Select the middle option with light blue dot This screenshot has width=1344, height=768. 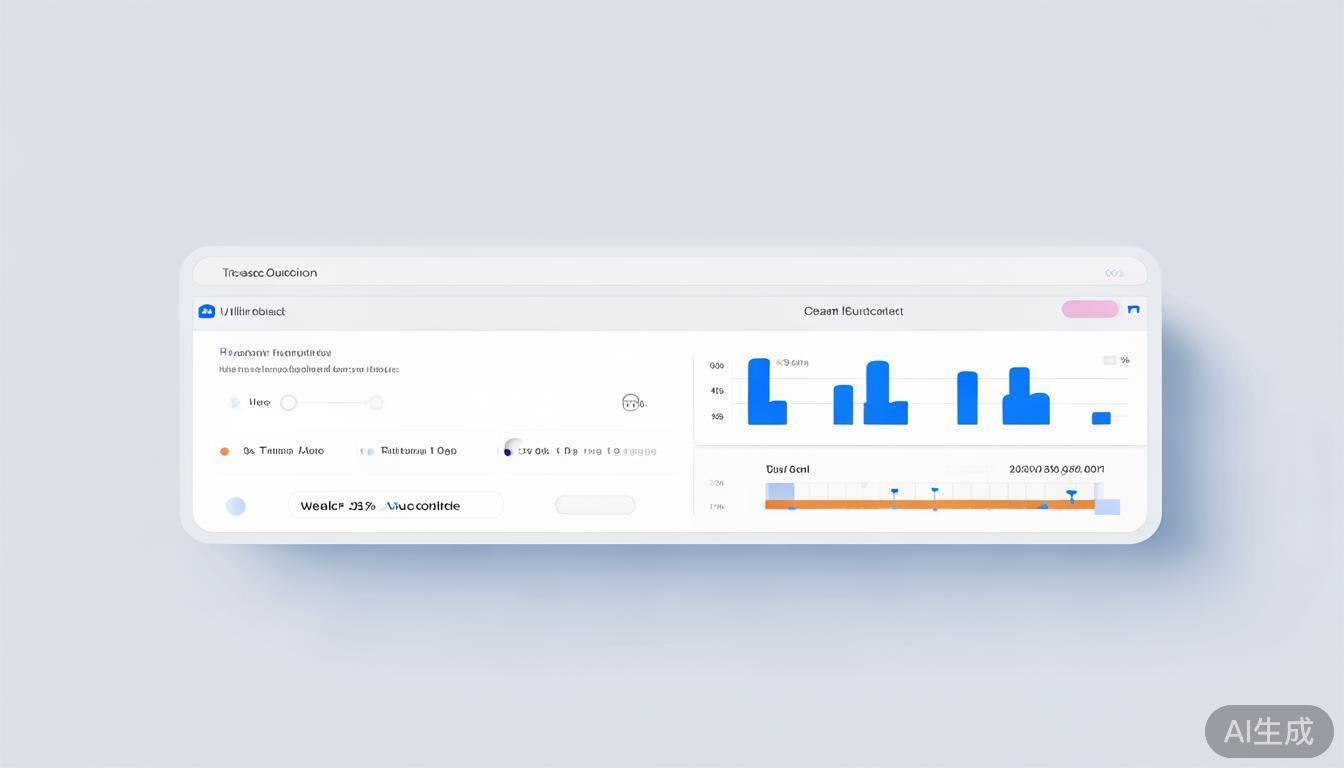tap(368, 451)
